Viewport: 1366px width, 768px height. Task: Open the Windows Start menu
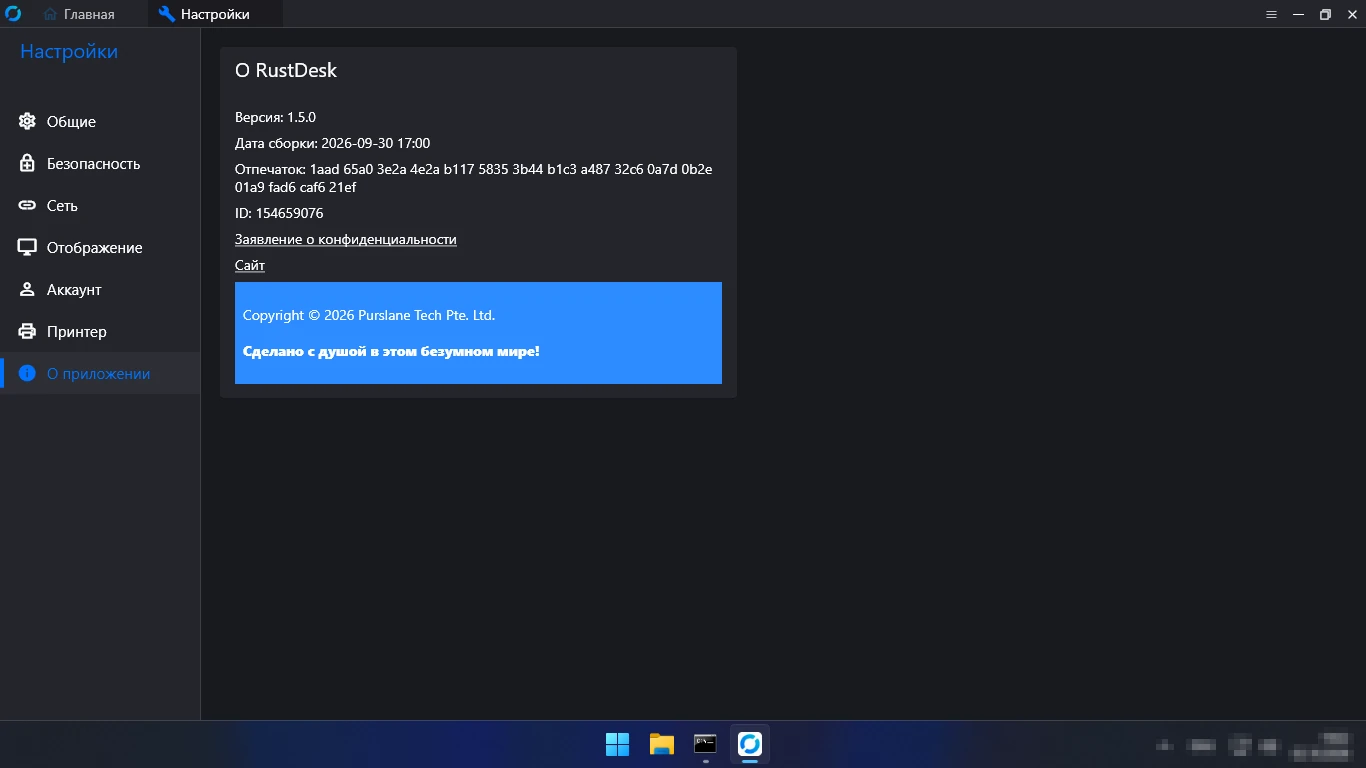pos(617,744)
